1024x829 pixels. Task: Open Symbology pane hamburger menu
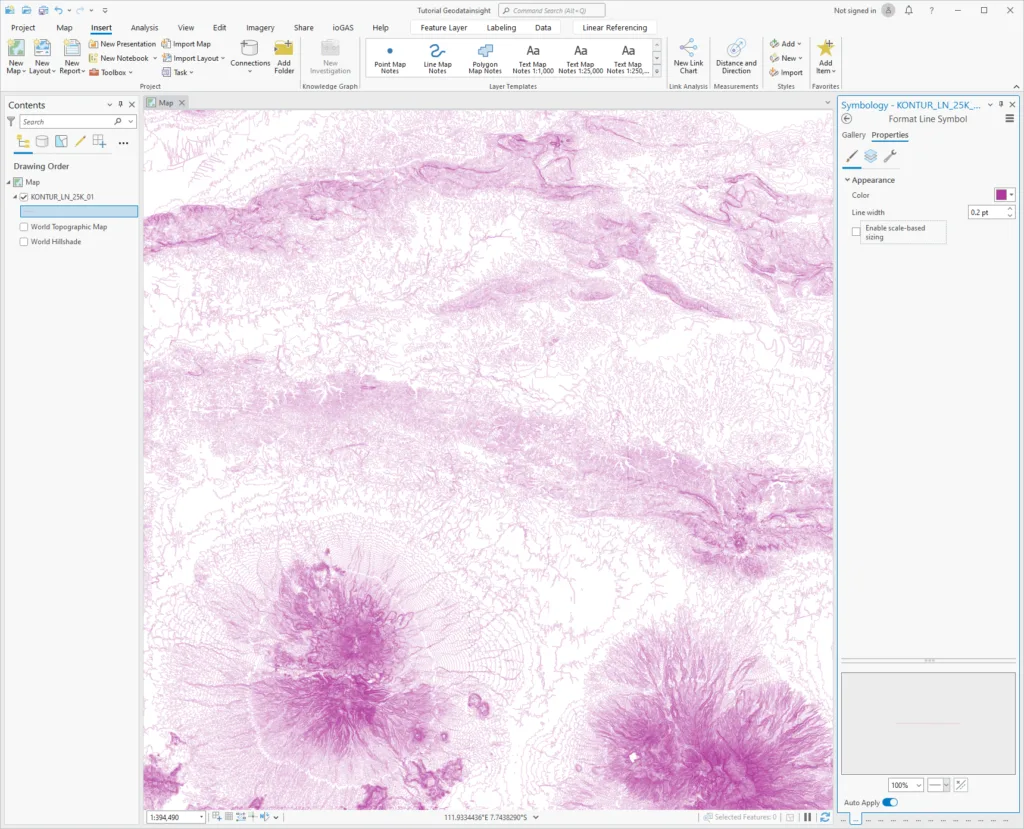pos(1010,119)
